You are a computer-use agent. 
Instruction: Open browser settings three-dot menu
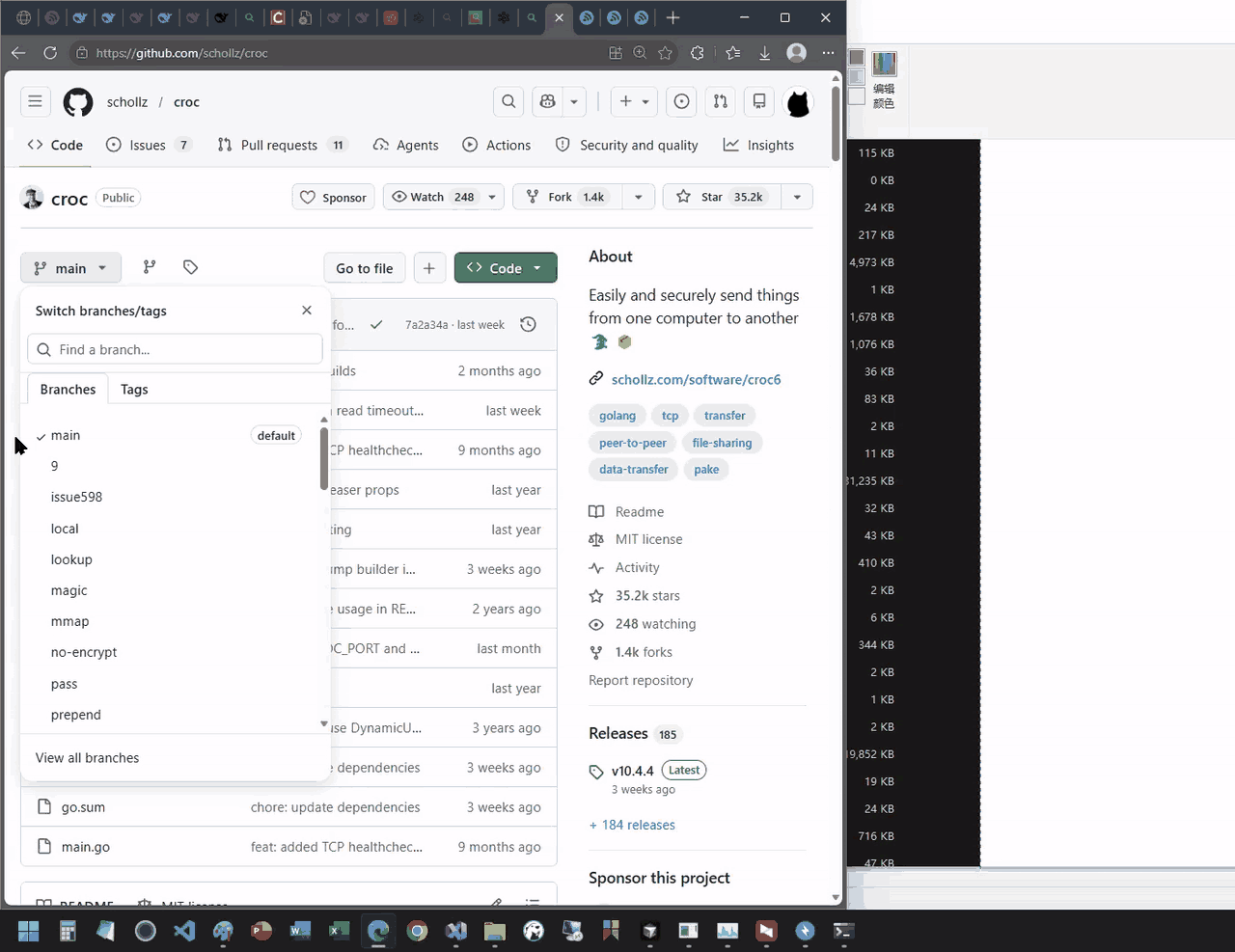pyautogui.click(x=828, y=53)
